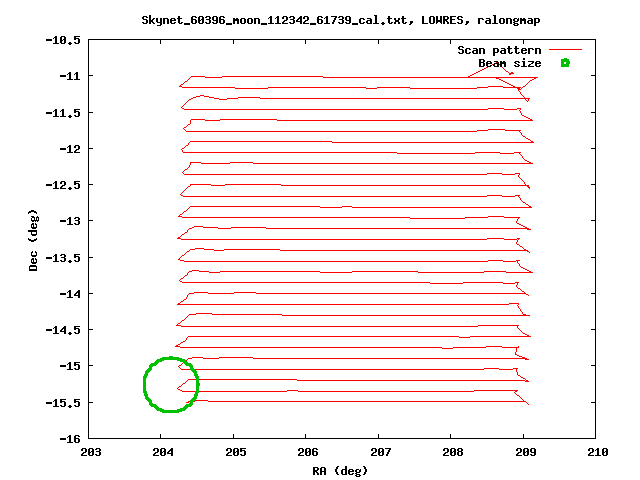640x480 pixels.
Task: Click the 'RA (deg)' x-axis label
Action: coord(340,471)
